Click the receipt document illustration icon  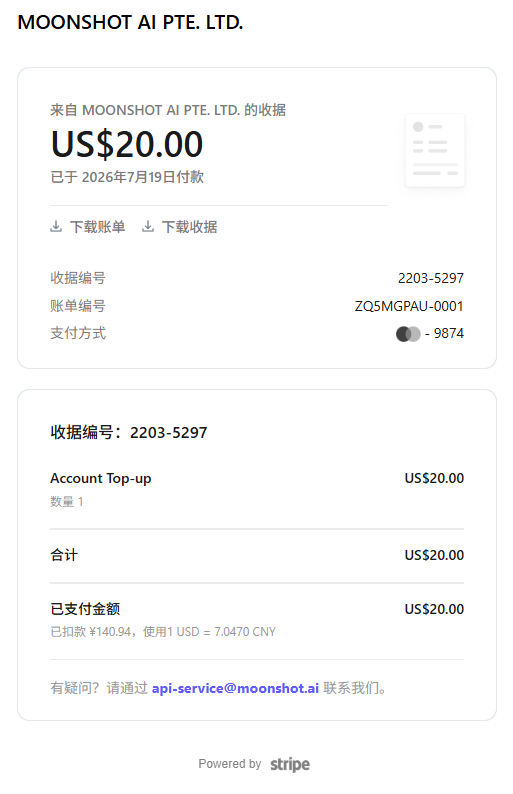[435, 150]
